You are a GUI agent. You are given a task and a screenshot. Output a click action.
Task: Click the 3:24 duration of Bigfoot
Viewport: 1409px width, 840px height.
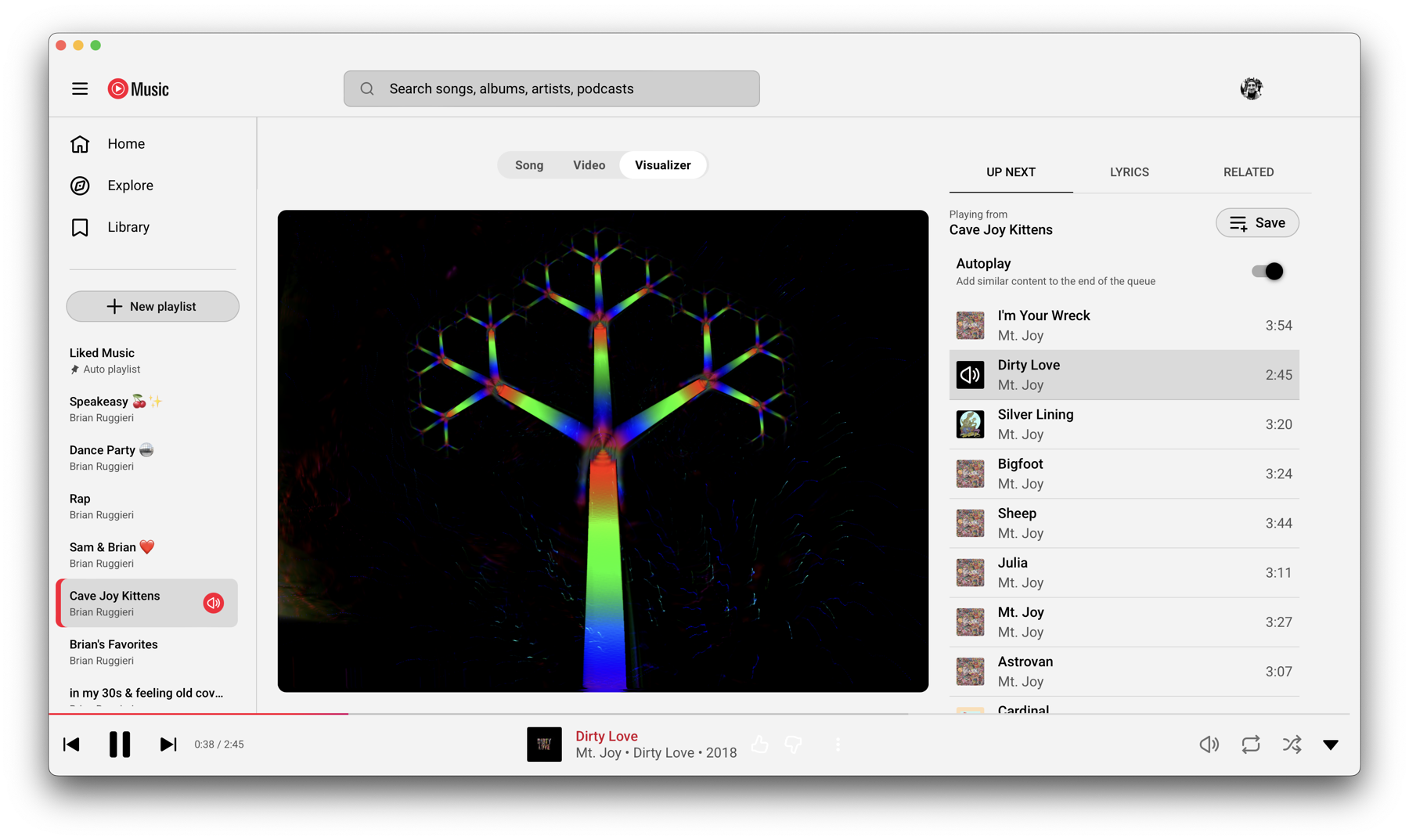point(1278,474)
